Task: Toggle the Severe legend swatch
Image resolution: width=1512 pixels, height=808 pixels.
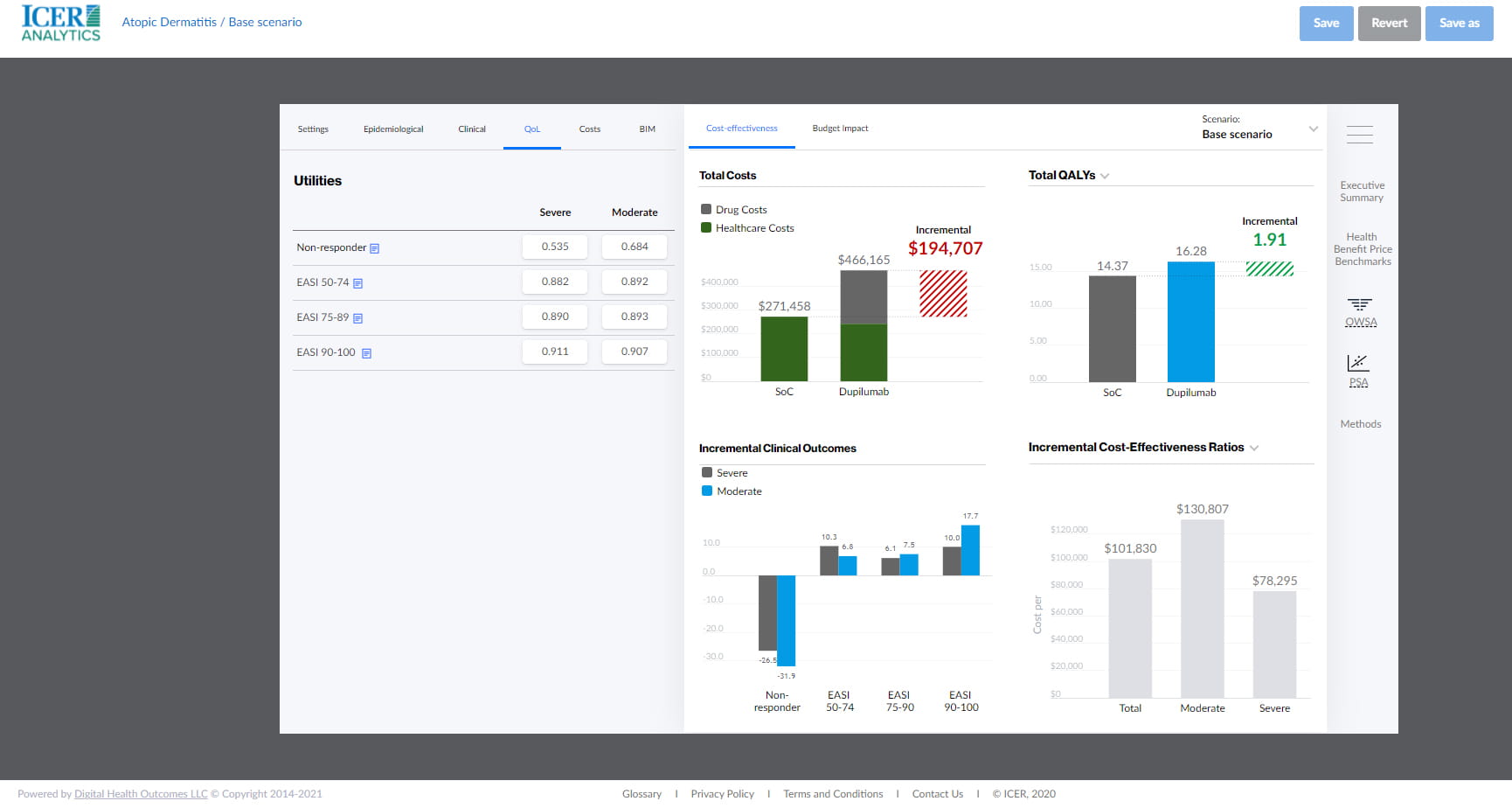Action: (x=707, y=473)
